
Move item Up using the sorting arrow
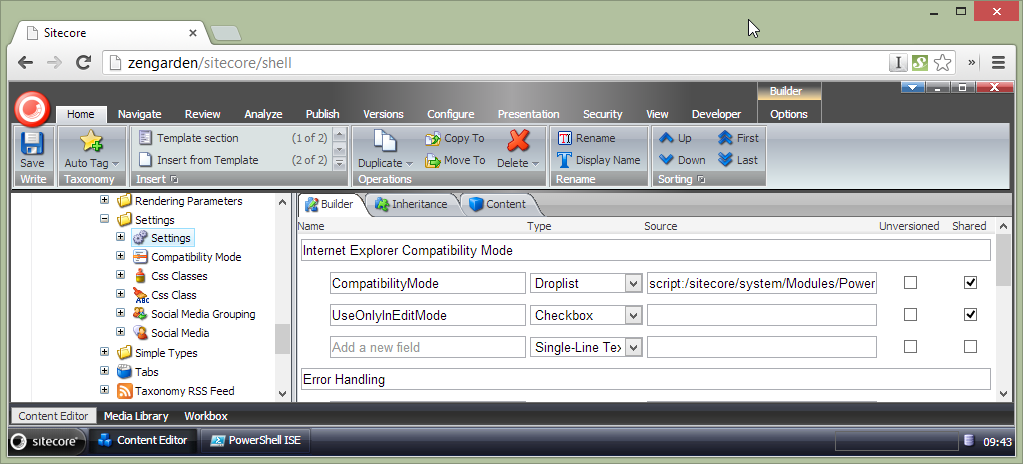(666, 138)
